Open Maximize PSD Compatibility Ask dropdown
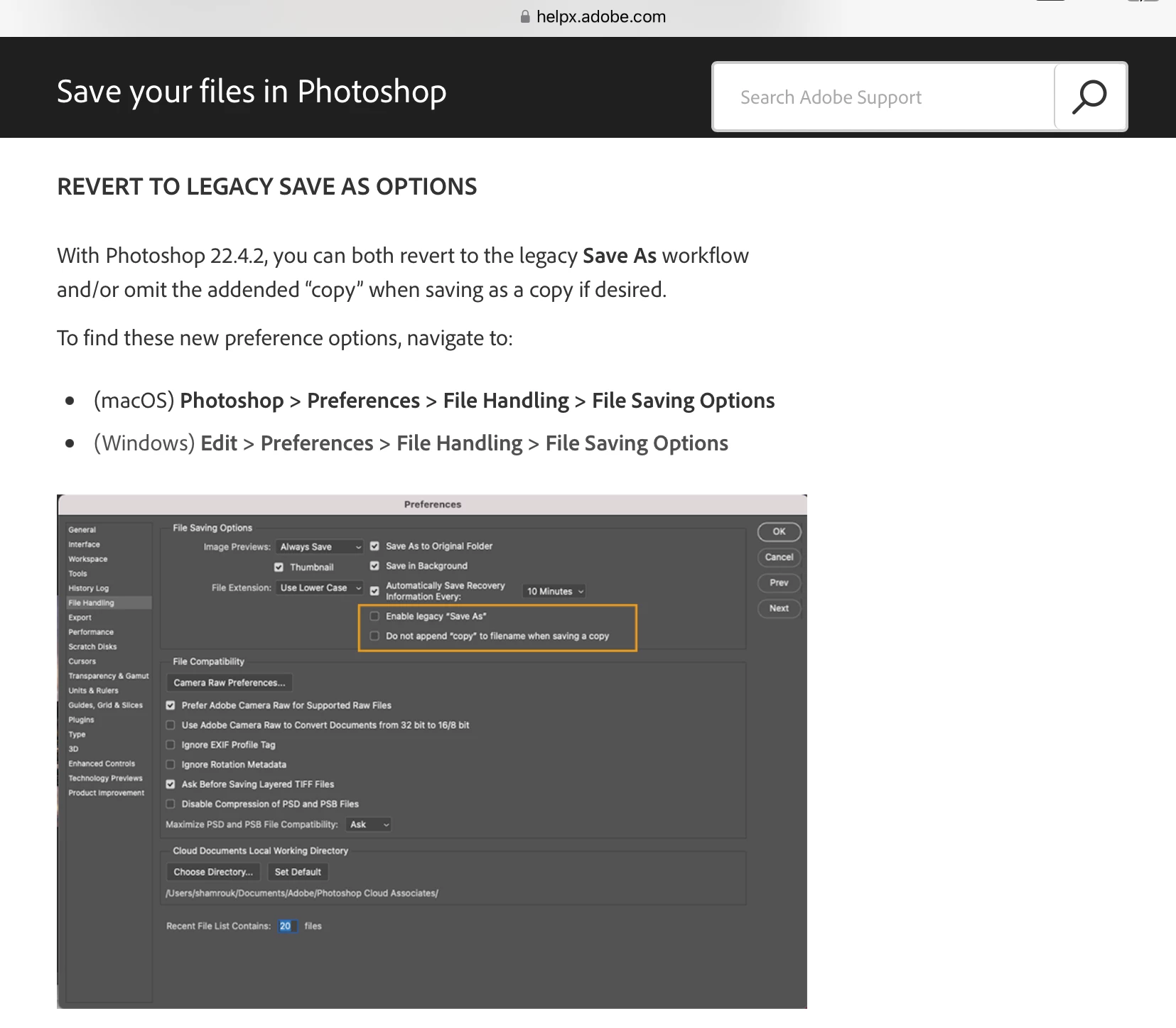 tap(369, 825)
